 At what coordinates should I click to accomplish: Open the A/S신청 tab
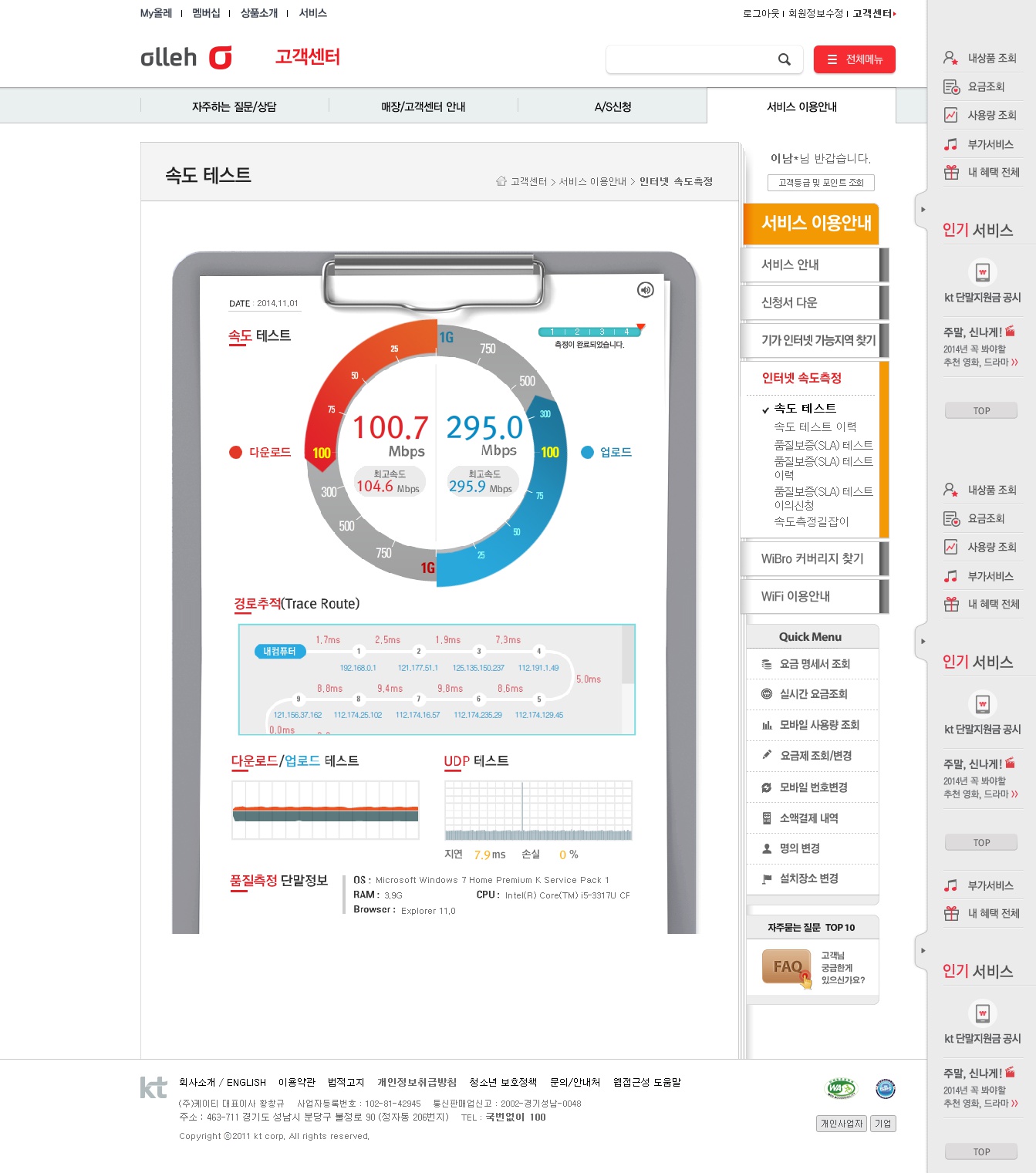click(x=612, y=106)
